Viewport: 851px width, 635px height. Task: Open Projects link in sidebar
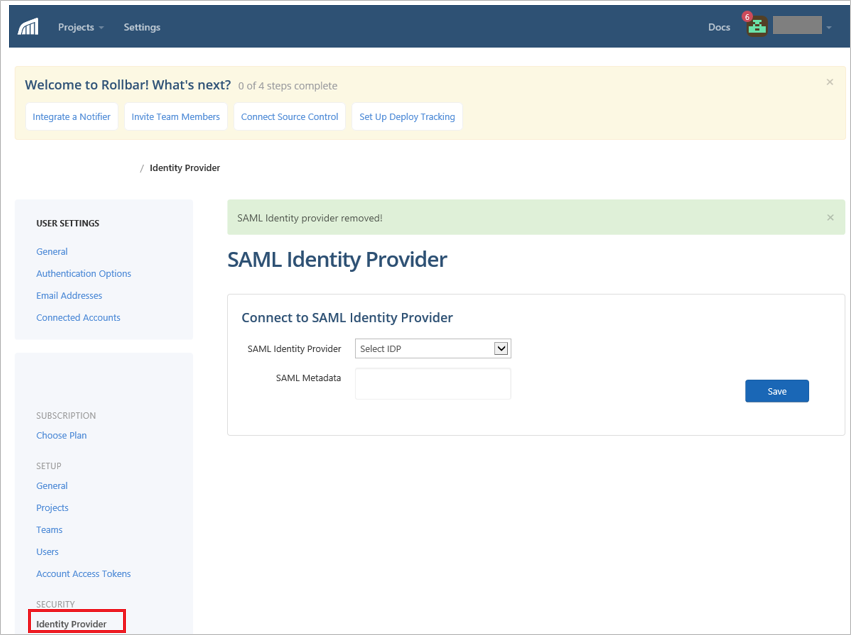pyautogui.click(x=52, y=508)
